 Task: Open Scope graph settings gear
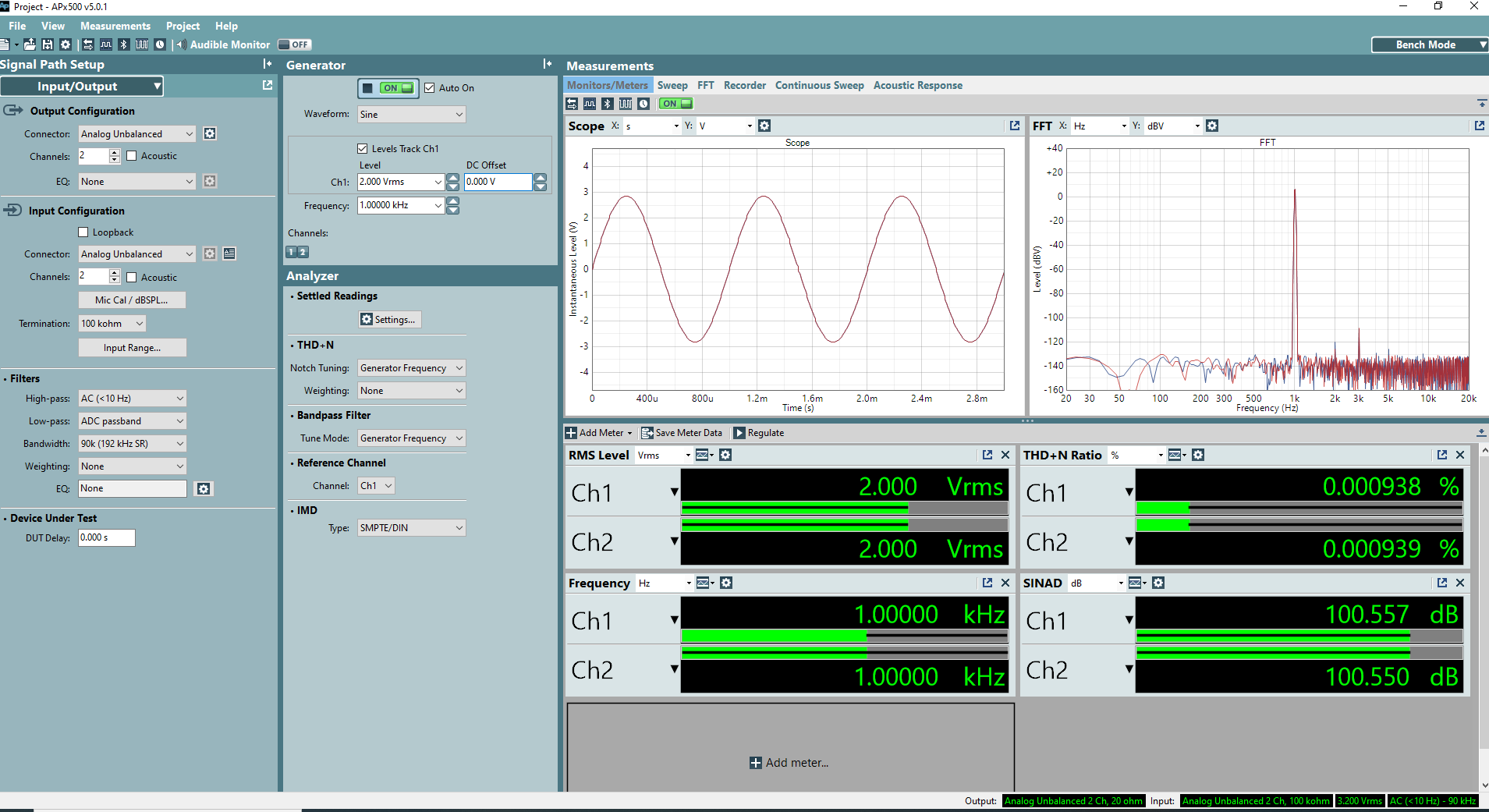pyautogui.click(x=764, y=126)
